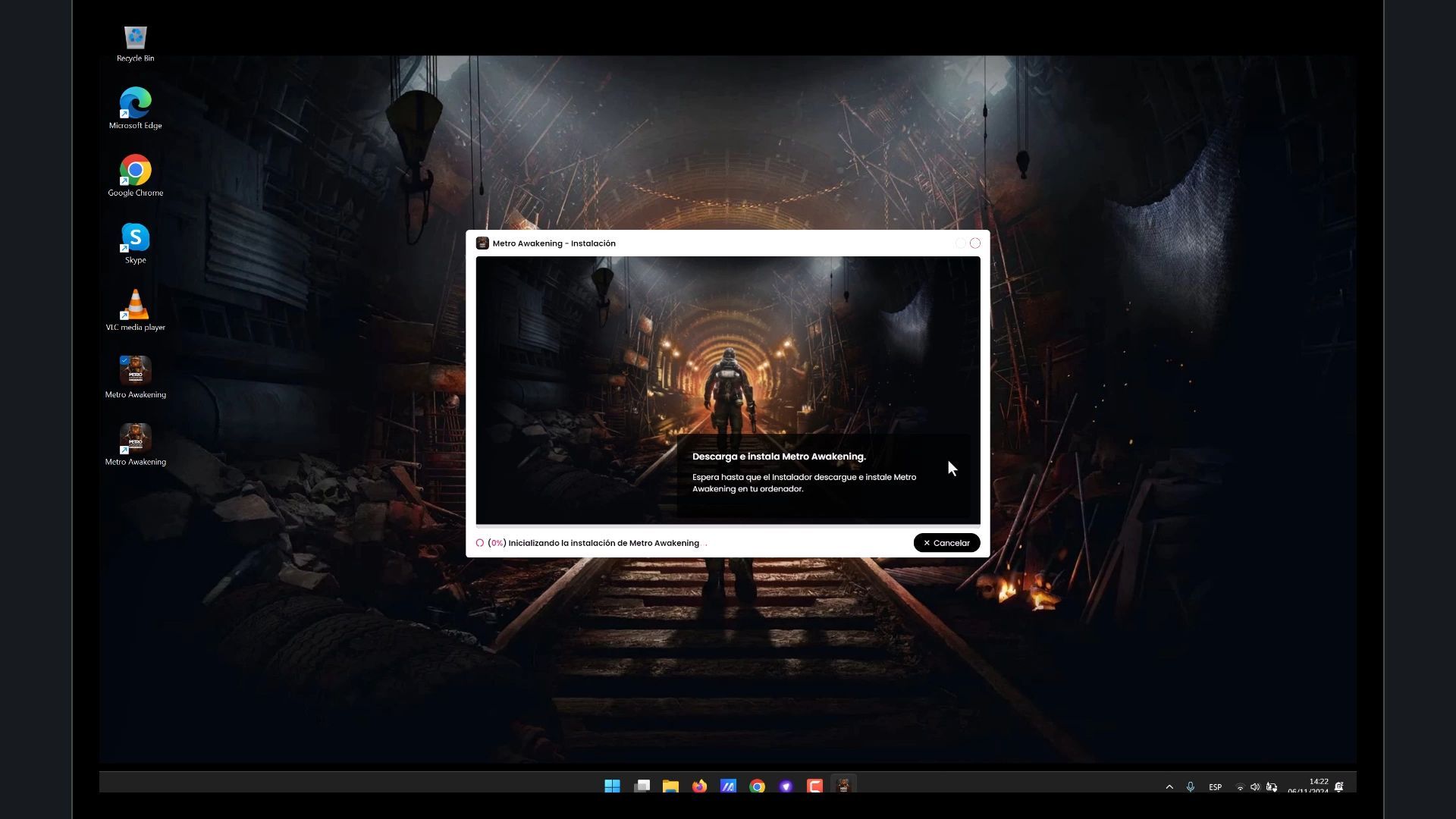Image resolution: width=1456 pixels, height=819 pixels.
Task: Open File Explorer from the taskbar
Action: pos(670,786)
